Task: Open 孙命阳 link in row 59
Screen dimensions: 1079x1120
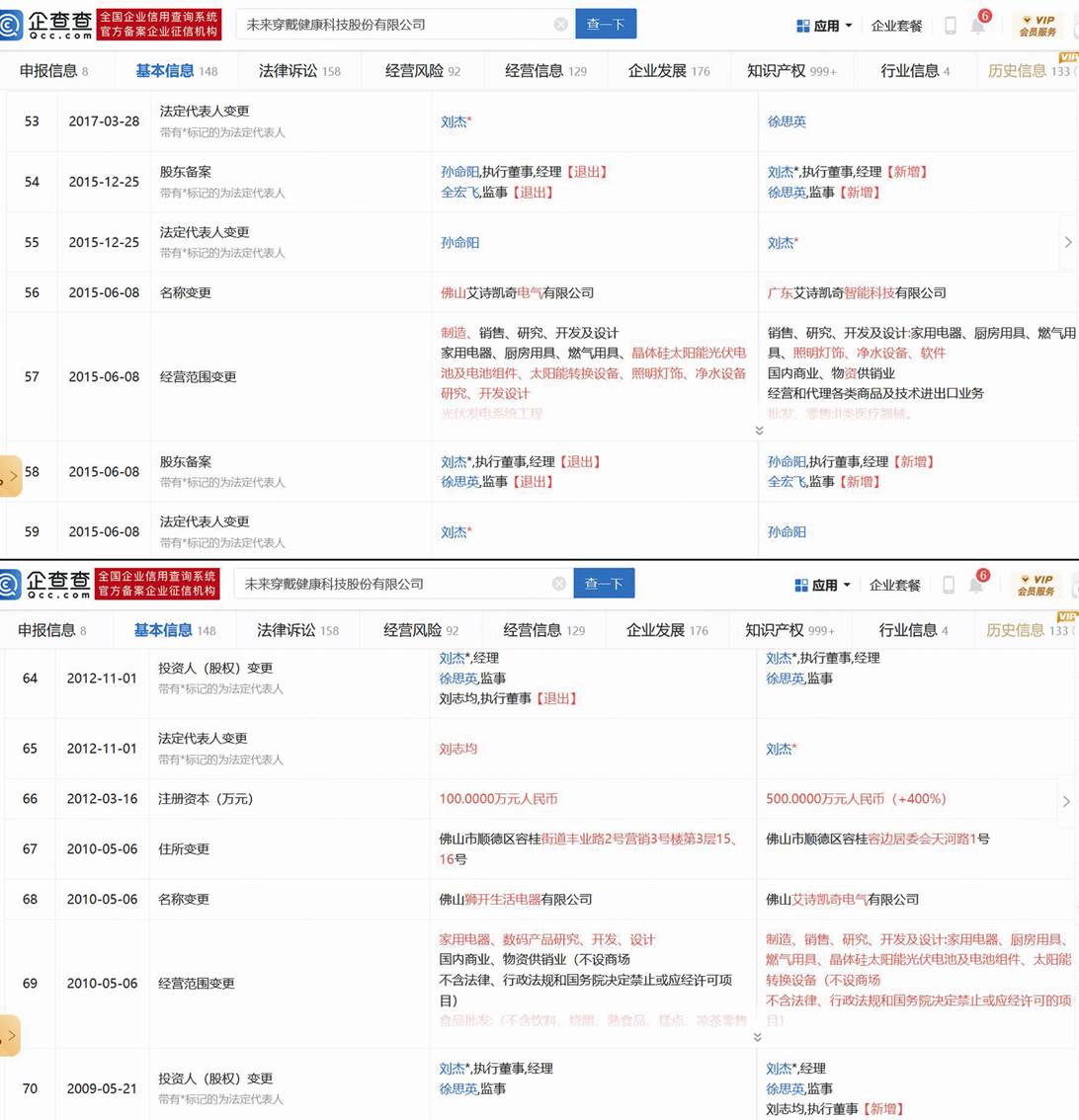Action: 786,531
